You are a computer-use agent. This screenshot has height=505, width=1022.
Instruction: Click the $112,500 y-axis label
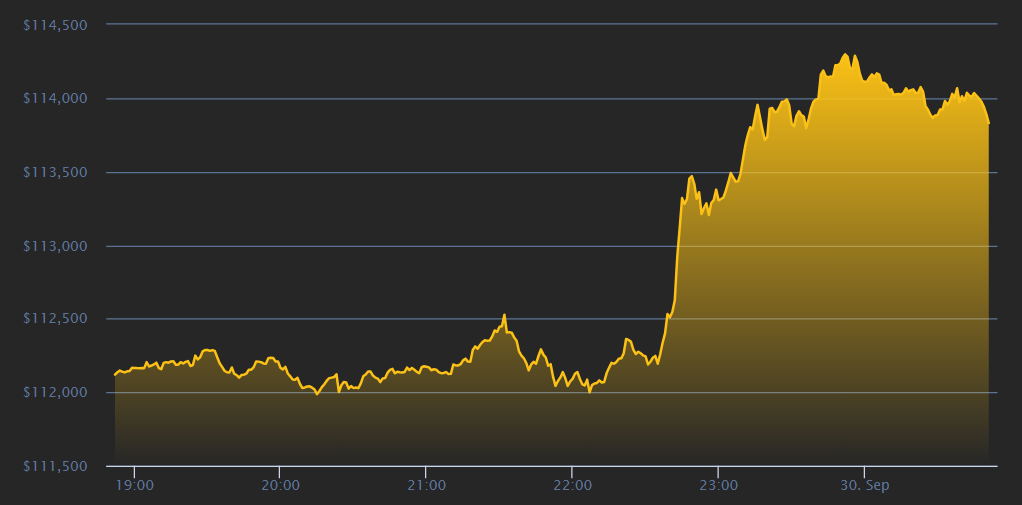[56, 319]
